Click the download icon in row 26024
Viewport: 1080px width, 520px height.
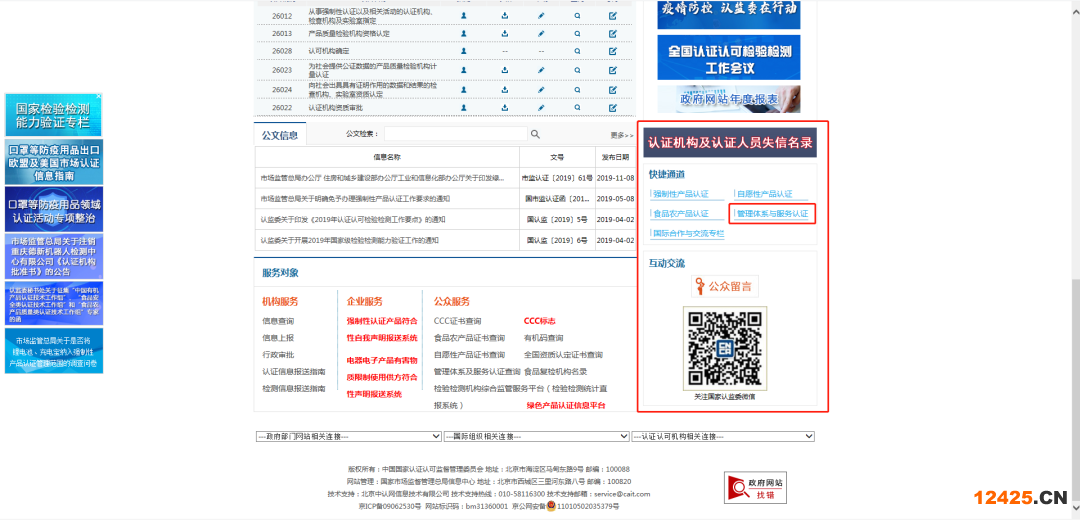pyautogui.click(x=504, y=89)
